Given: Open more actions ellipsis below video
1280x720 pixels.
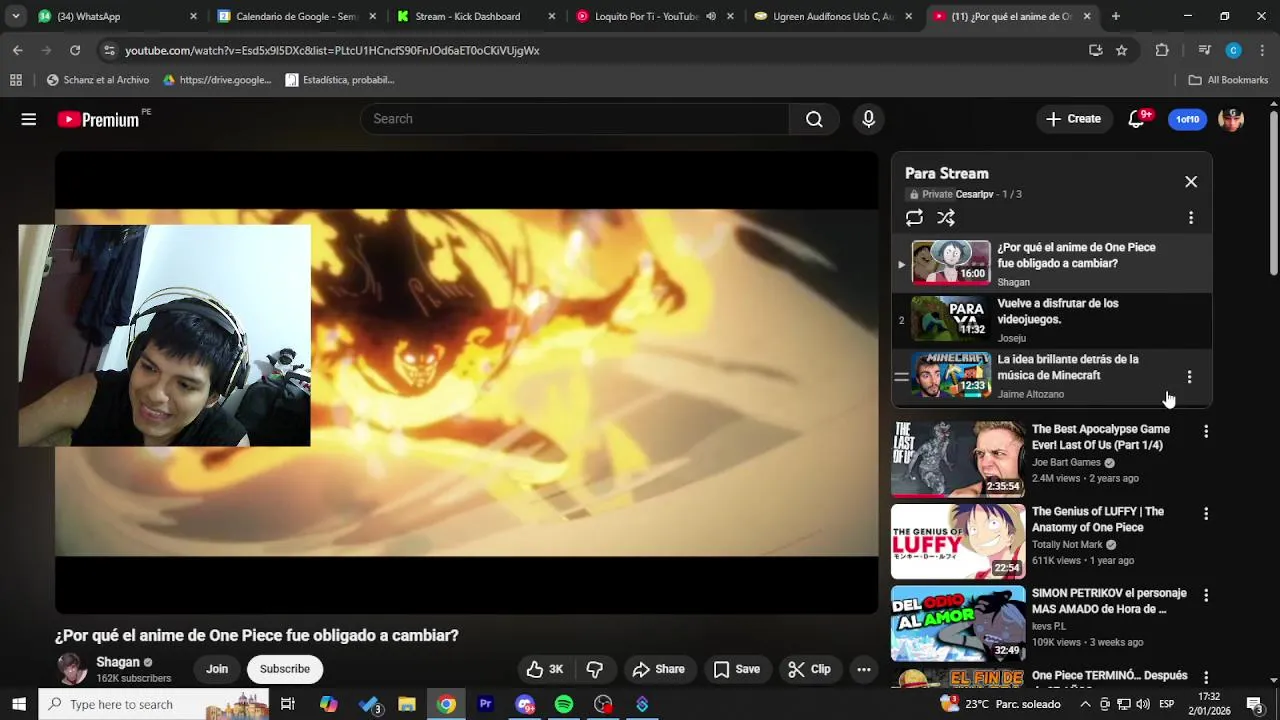Looking at the screenshot, I should (x=864, y=669).
